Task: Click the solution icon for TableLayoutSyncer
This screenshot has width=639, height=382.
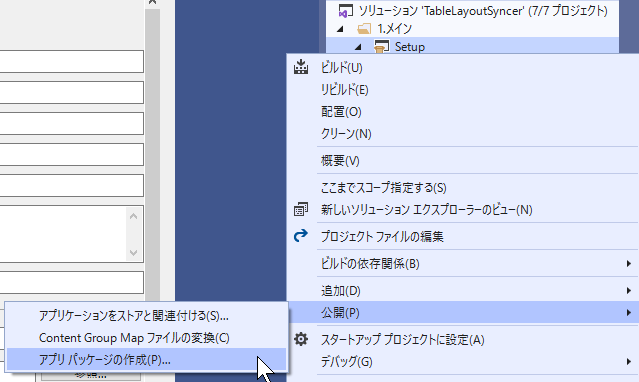Action: [x=346, y=11]
